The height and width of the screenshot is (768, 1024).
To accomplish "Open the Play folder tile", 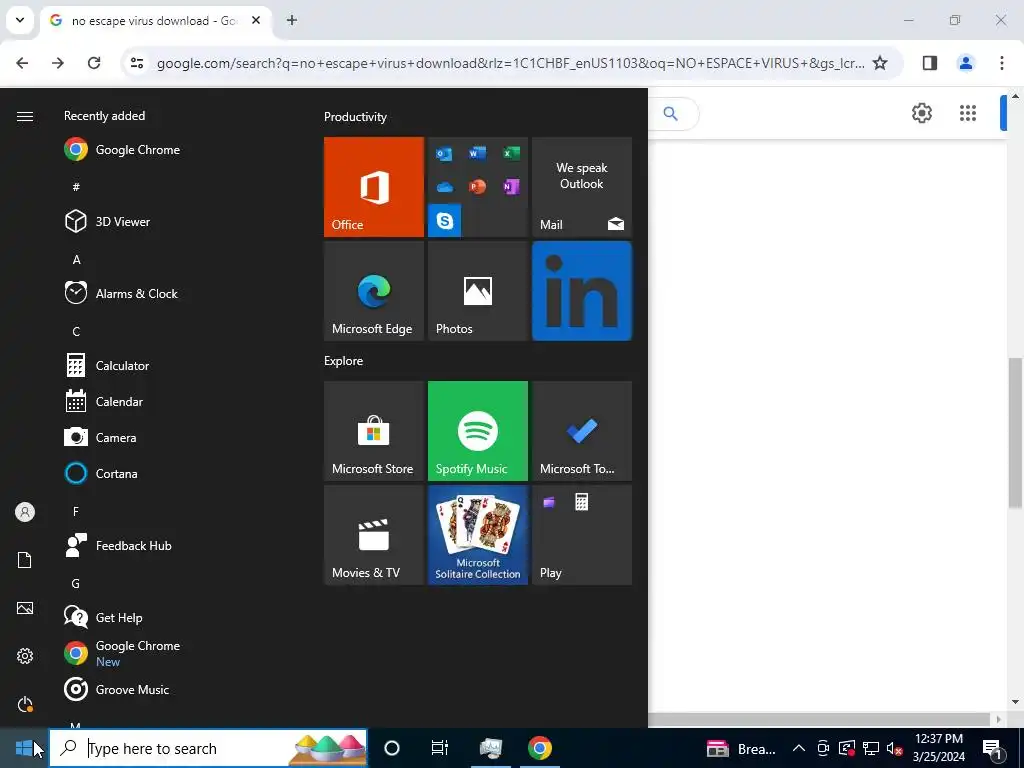I will (x=582, y=535).
